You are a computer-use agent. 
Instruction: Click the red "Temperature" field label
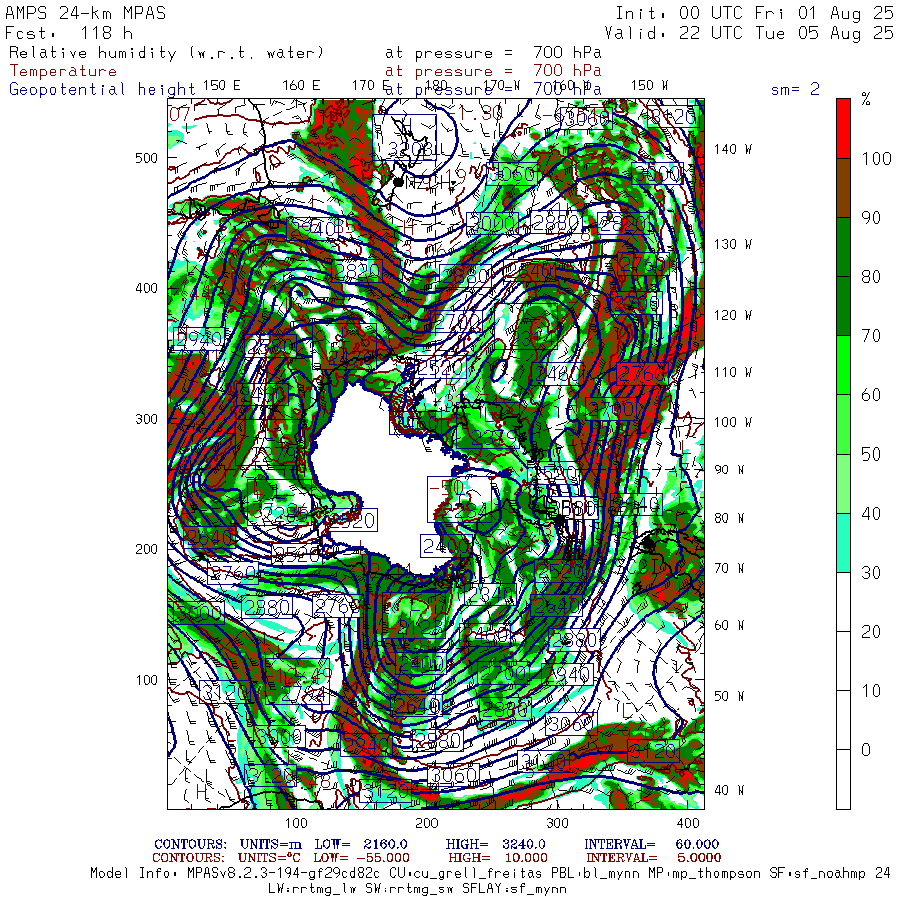(63, 71)
